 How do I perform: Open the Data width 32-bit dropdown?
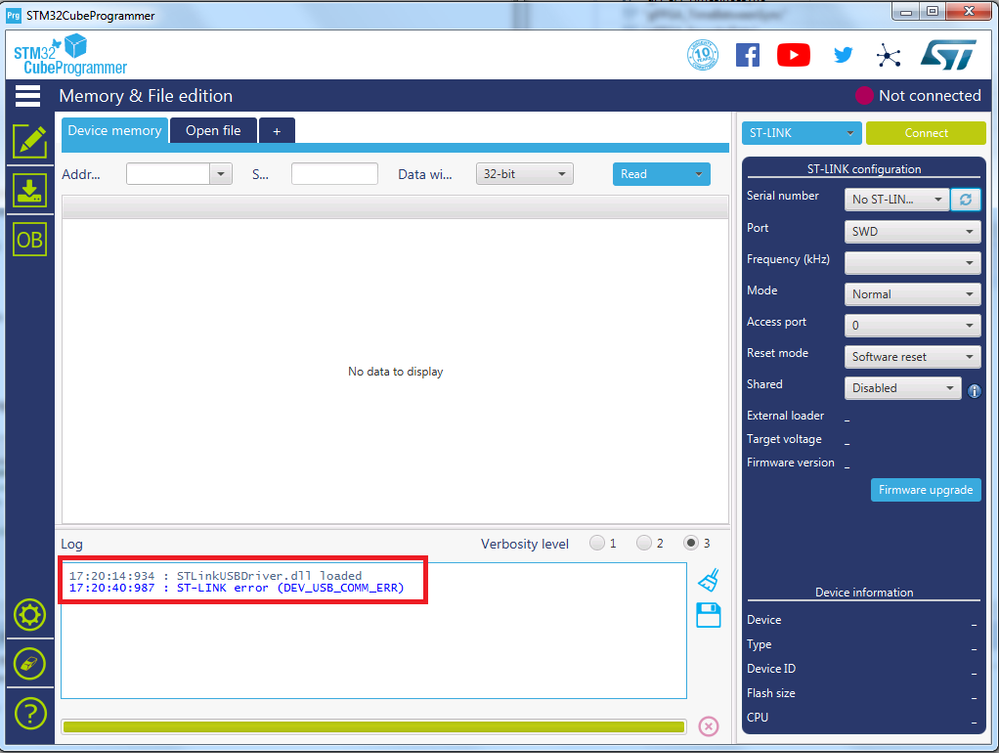click(x=524, y=174)
